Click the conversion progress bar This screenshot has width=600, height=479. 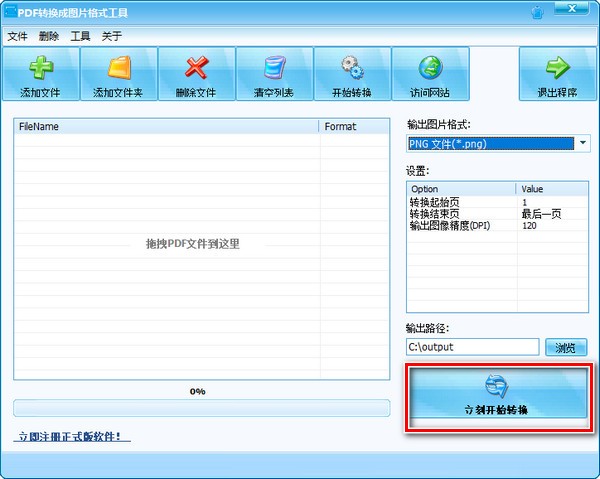202,408
